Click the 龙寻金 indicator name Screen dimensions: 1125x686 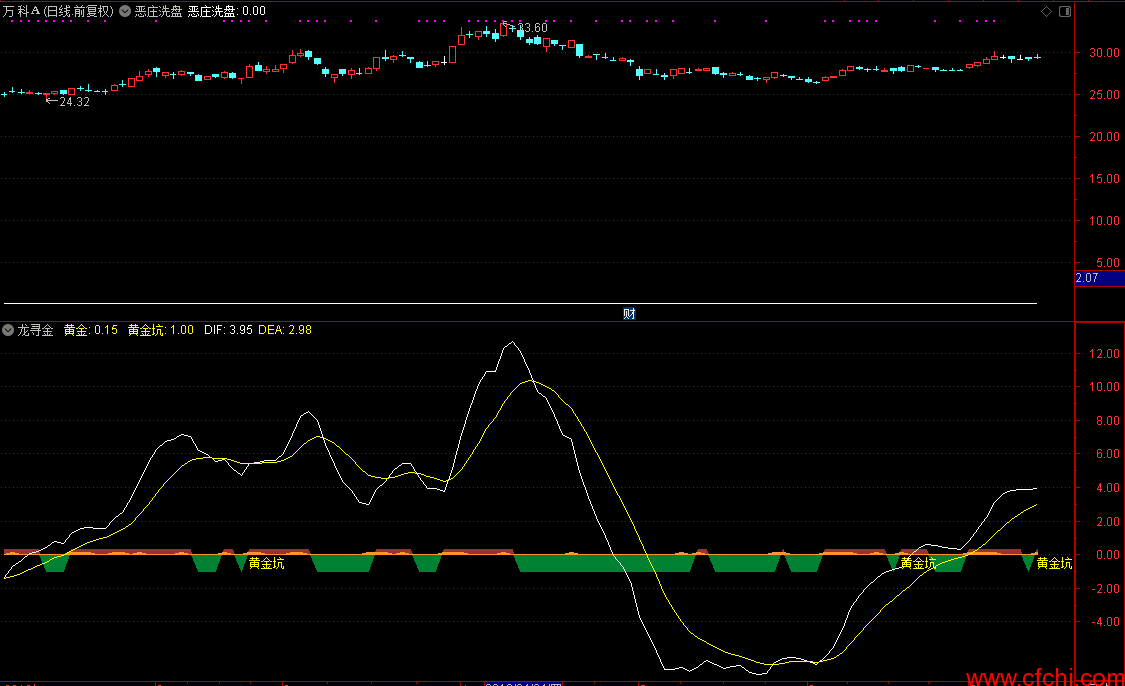click(x=35, y=330)
